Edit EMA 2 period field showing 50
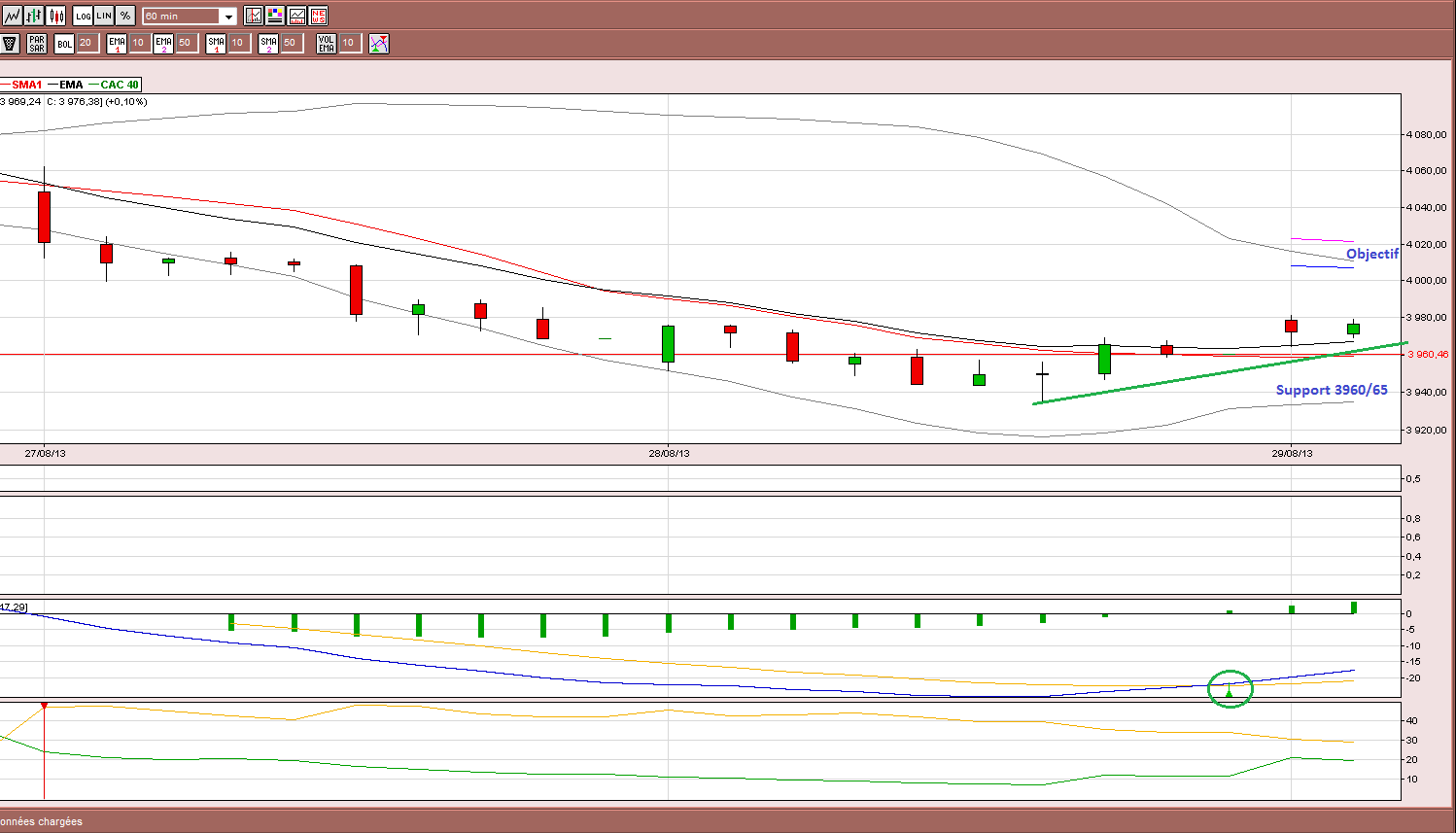The width and height of the screenshot is (1456, 833). 187,43
